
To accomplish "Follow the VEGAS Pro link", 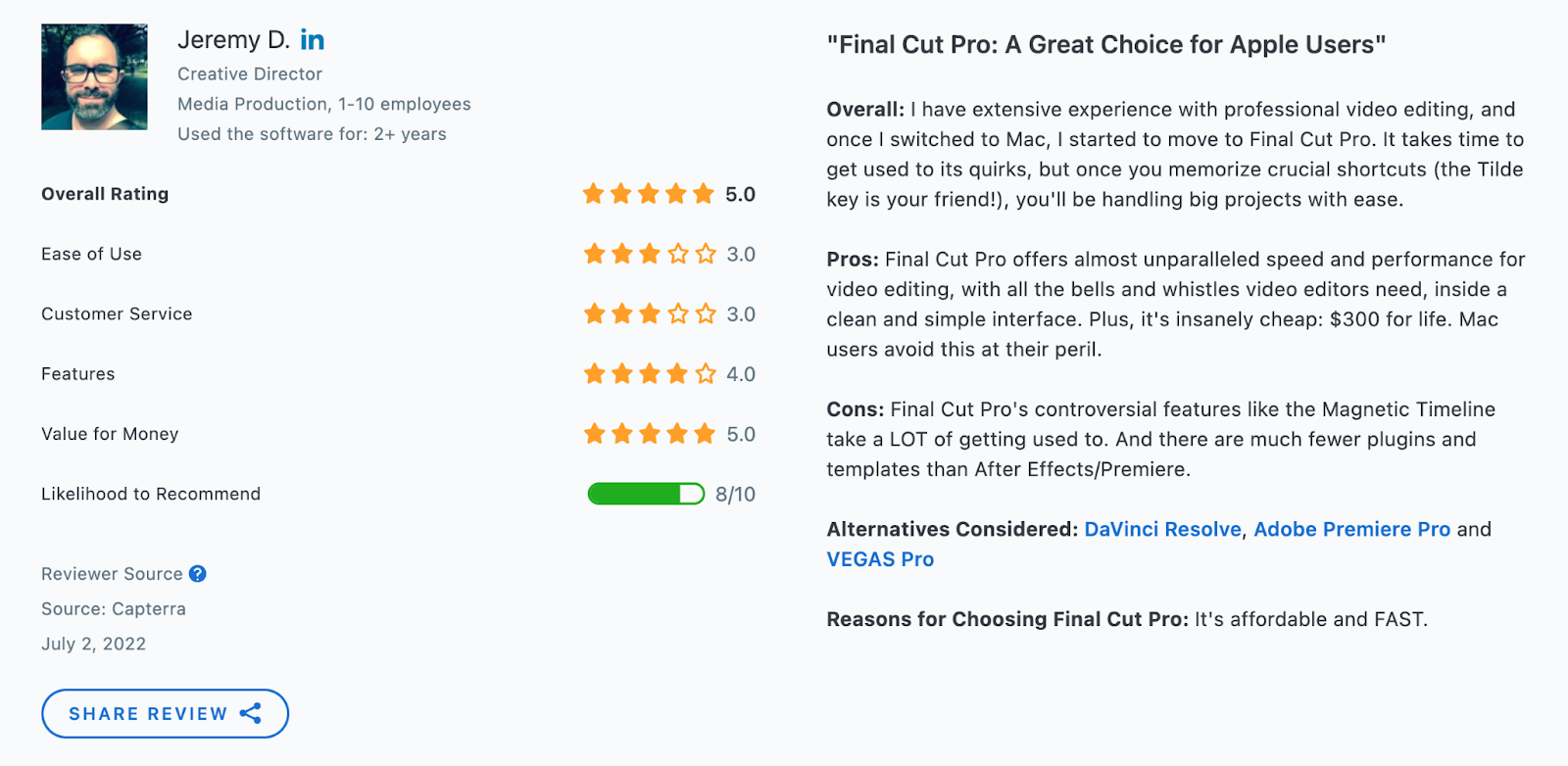I will tap(880, 559).
